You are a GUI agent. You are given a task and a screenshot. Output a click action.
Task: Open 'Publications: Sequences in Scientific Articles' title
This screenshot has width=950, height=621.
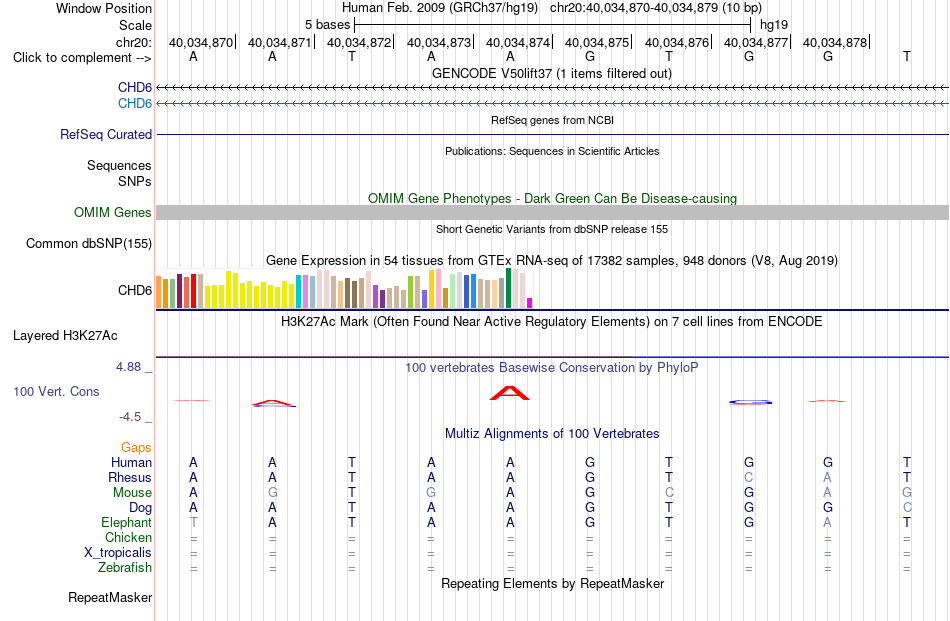552,151
